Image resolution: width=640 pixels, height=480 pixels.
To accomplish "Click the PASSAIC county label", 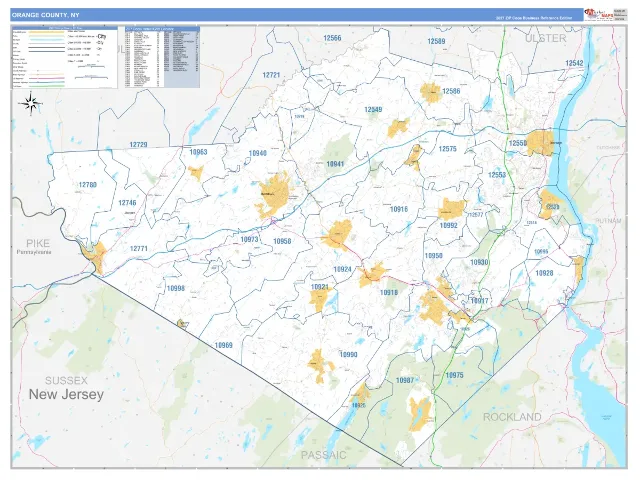I will 324,455.
